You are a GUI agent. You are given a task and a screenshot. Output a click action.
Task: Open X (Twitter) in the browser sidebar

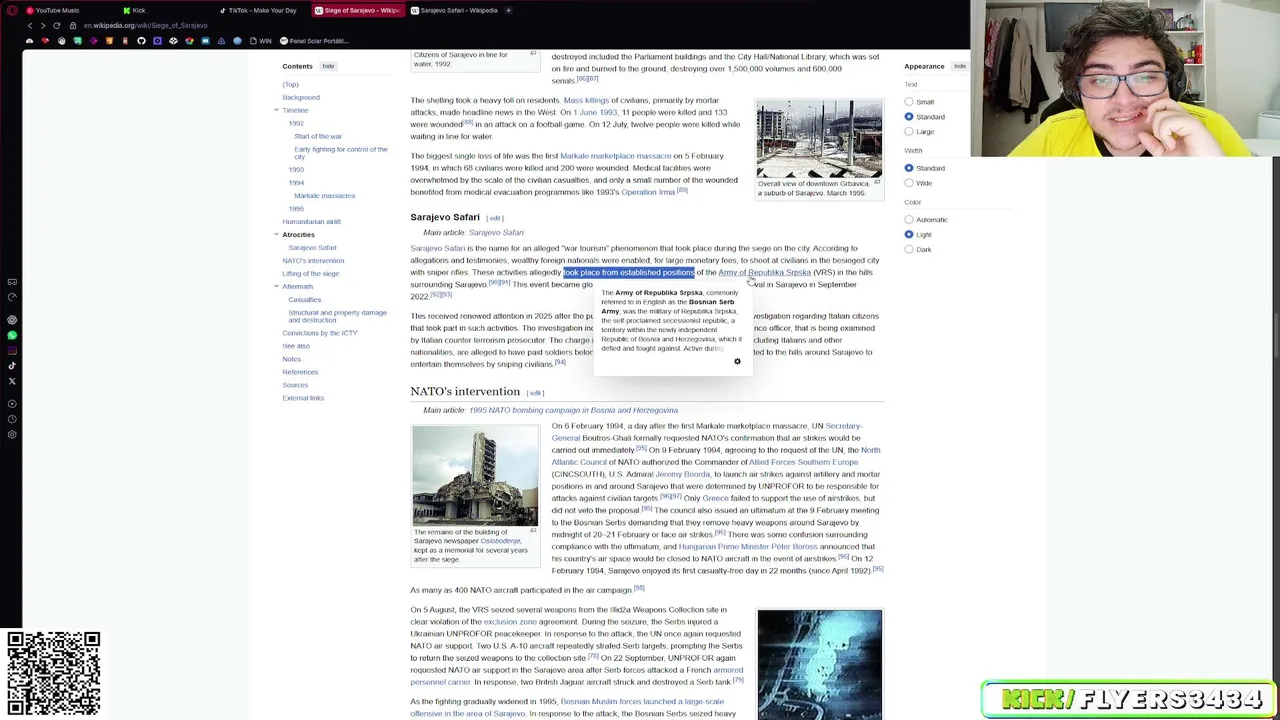pyautogui.click(x=12, y=381)
